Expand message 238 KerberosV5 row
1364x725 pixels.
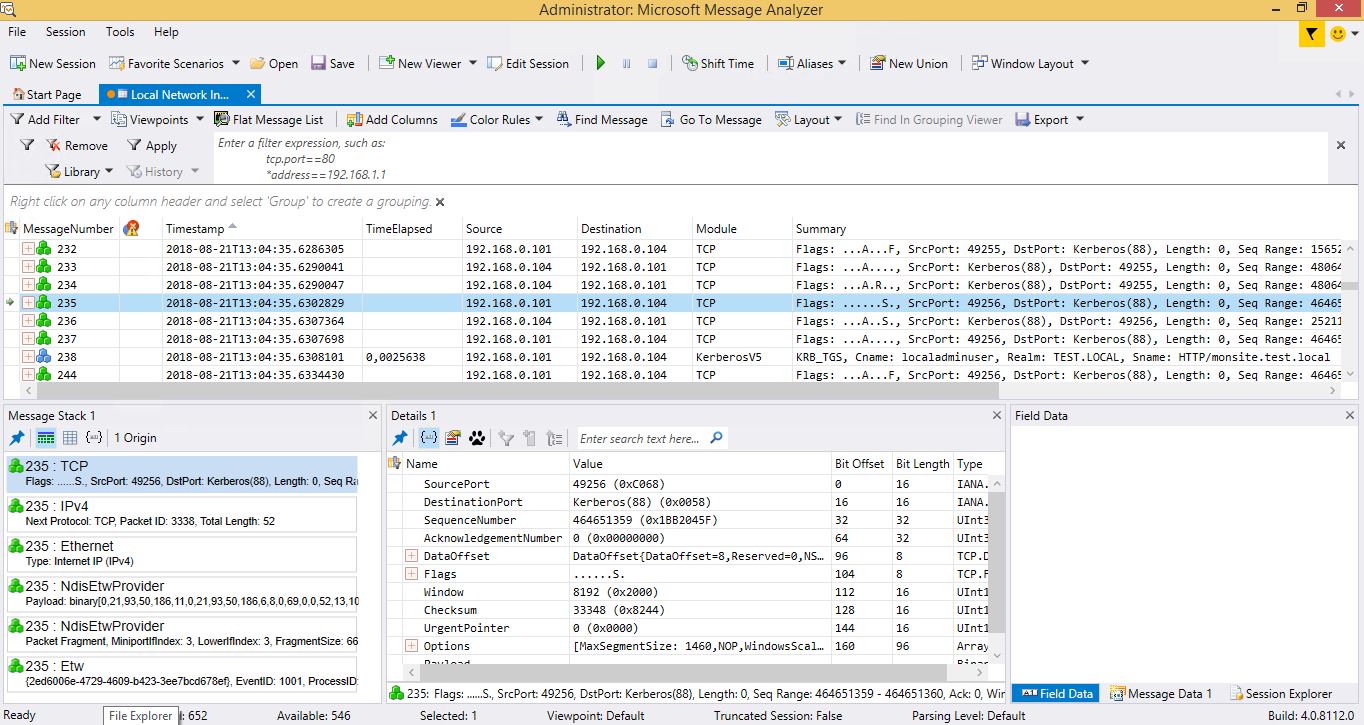click(28, 357)
